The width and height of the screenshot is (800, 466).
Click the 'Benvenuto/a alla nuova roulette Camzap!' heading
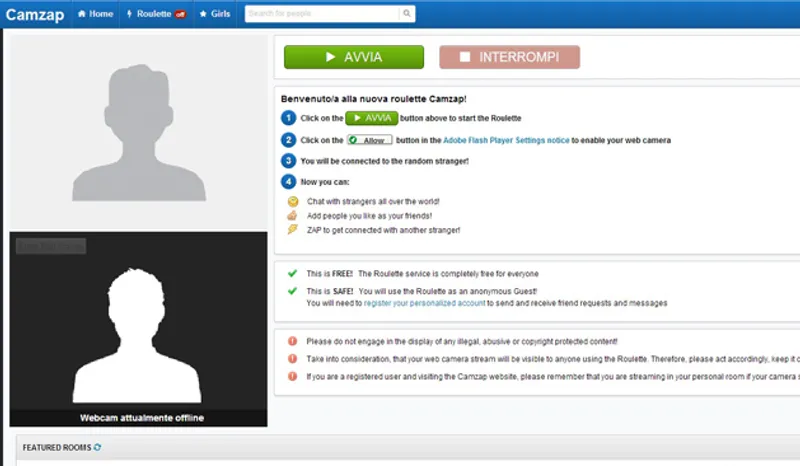coord(373,99)
